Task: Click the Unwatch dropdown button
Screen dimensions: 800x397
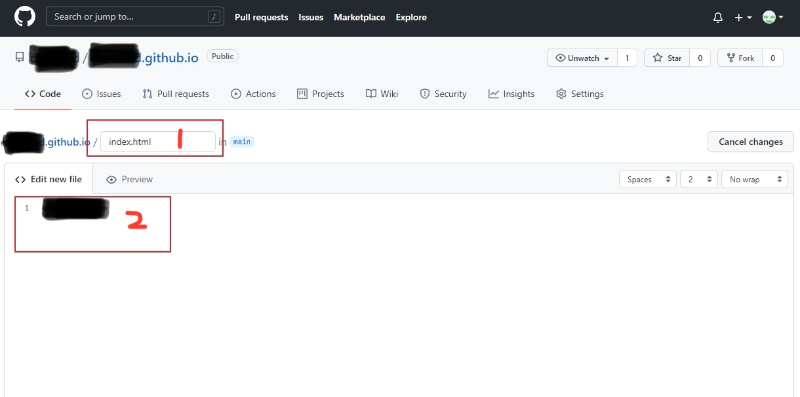Action: [x=582, y=58]
